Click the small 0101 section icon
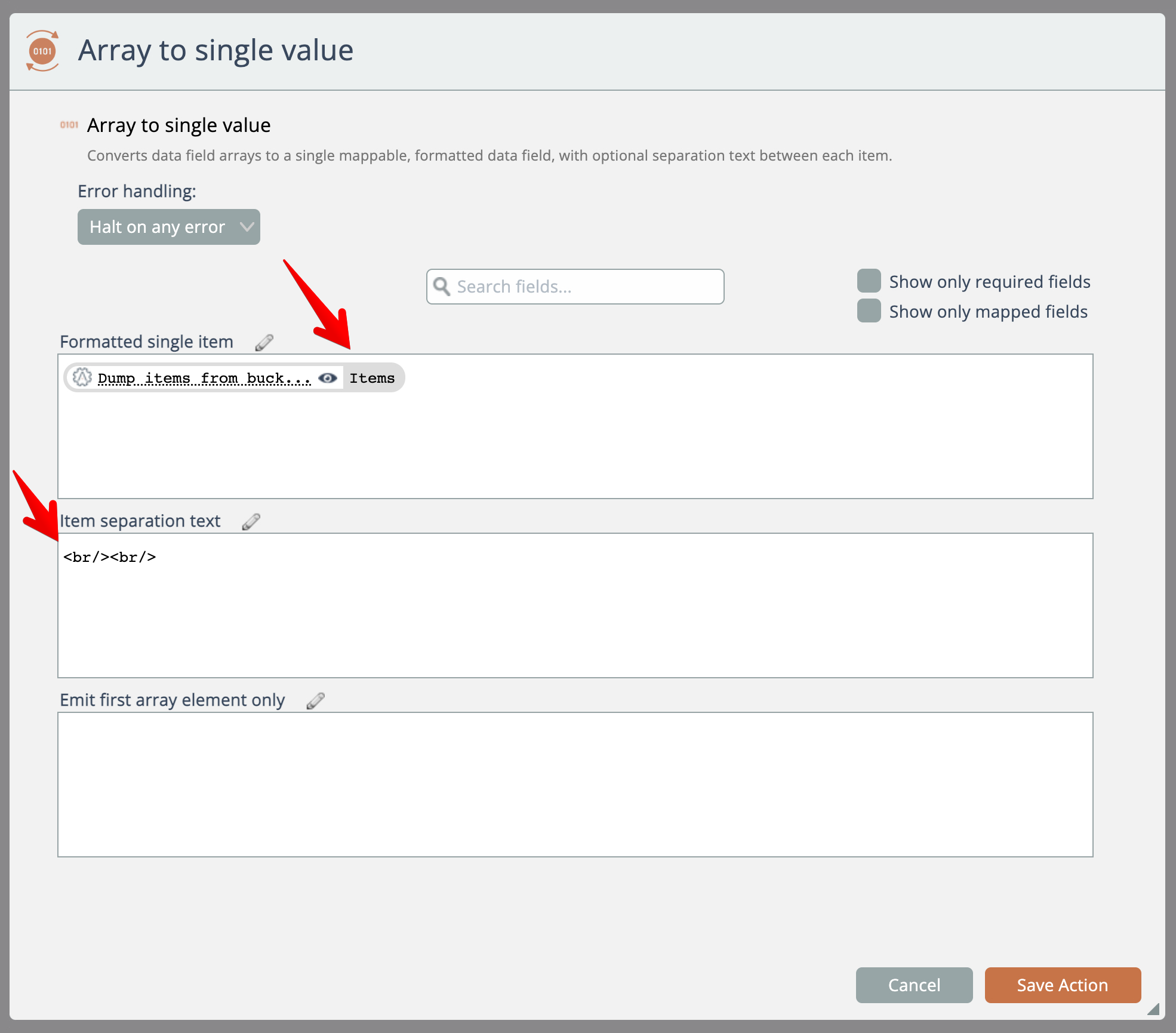 [69, 125]
